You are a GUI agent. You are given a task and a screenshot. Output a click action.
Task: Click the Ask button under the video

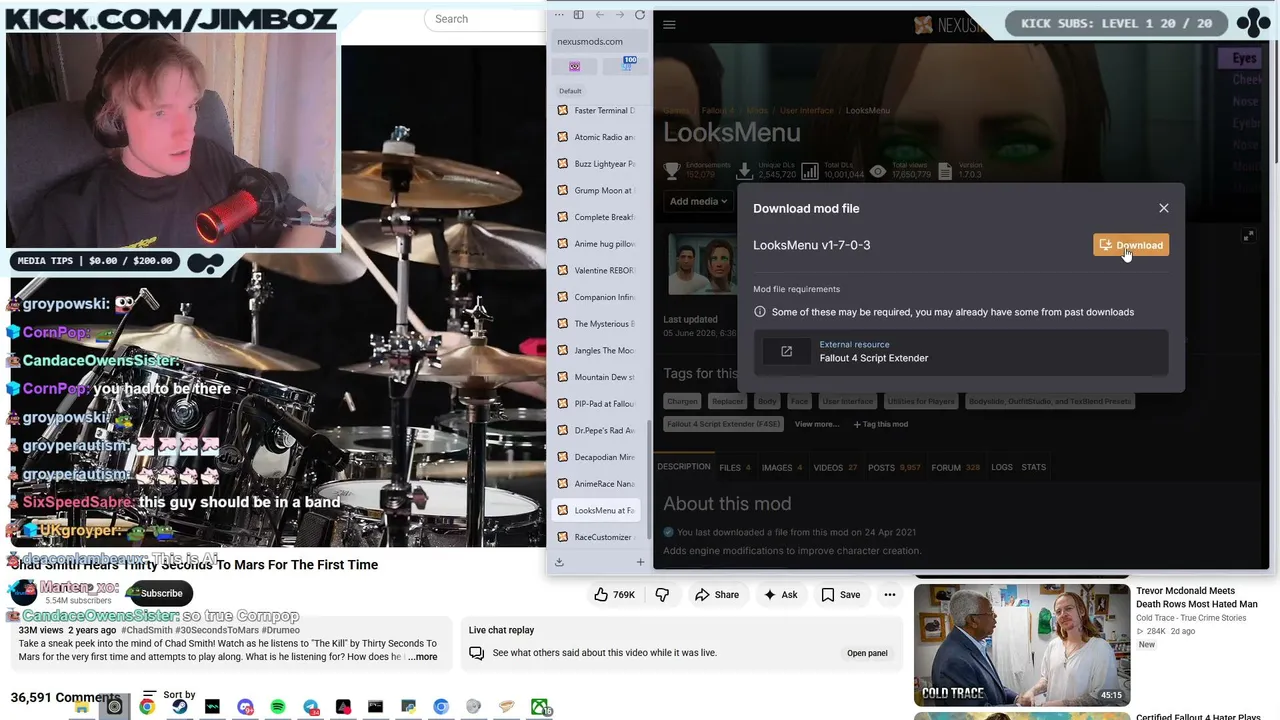click(780, 595)
